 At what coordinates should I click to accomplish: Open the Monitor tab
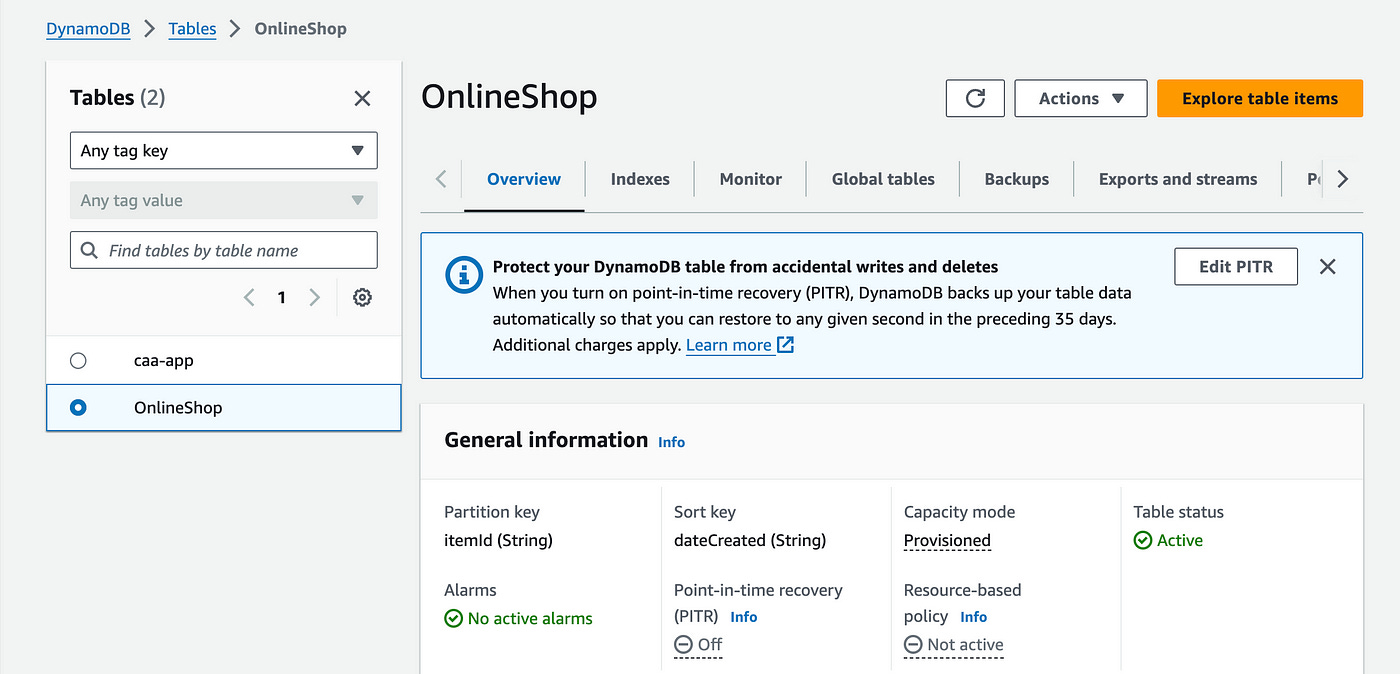751,179
